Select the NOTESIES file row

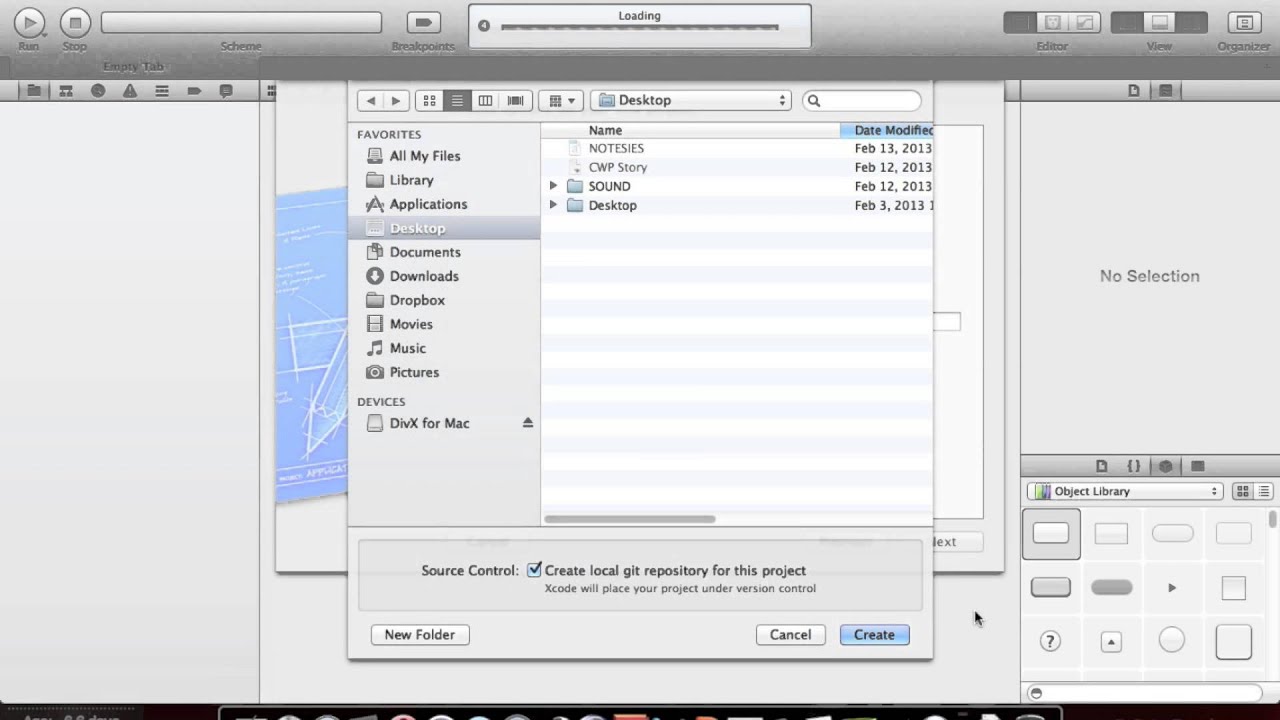pos(737,148)
